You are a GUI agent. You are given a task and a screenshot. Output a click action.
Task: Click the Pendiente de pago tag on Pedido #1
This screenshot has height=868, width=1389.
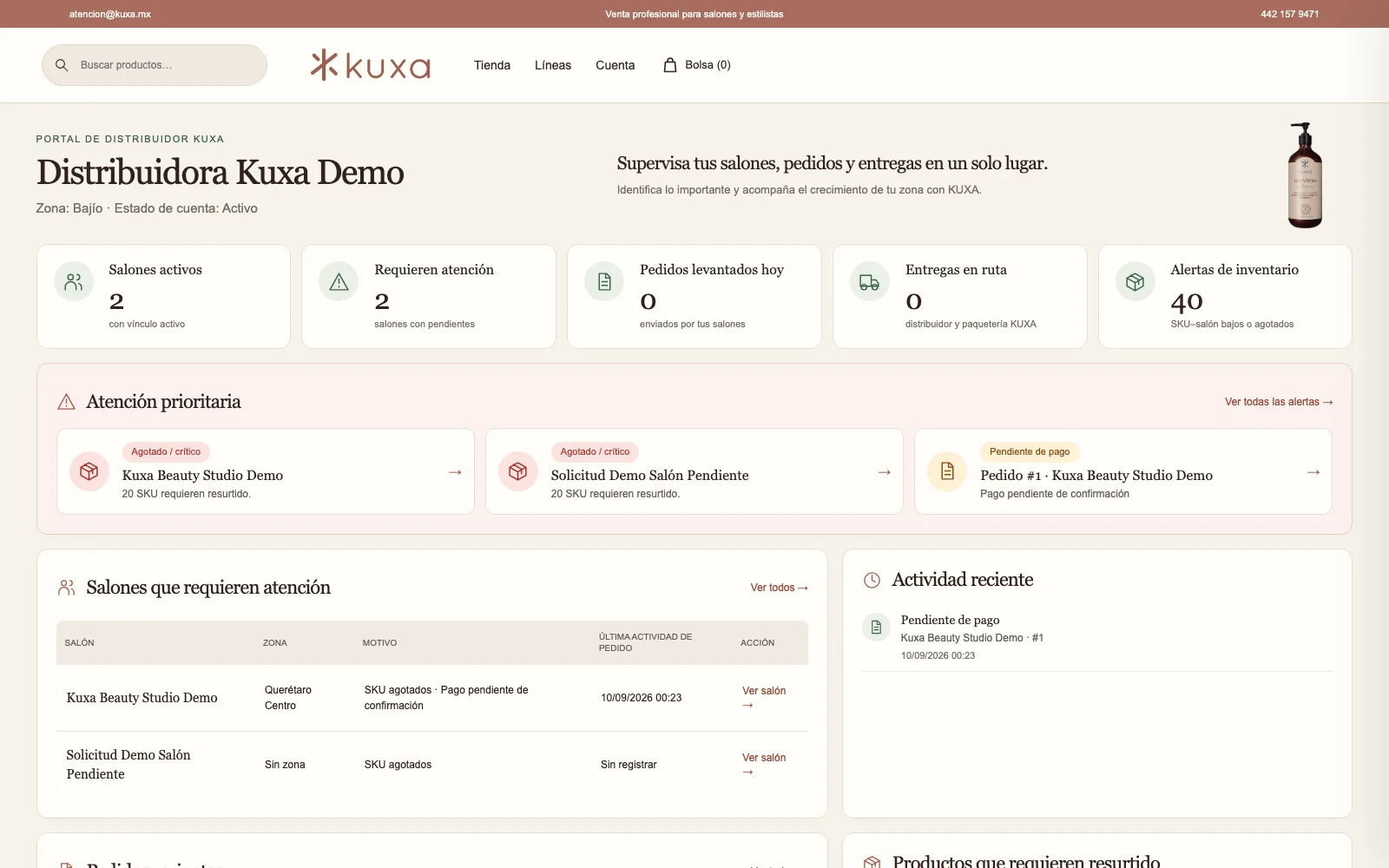click(1030, 451)
